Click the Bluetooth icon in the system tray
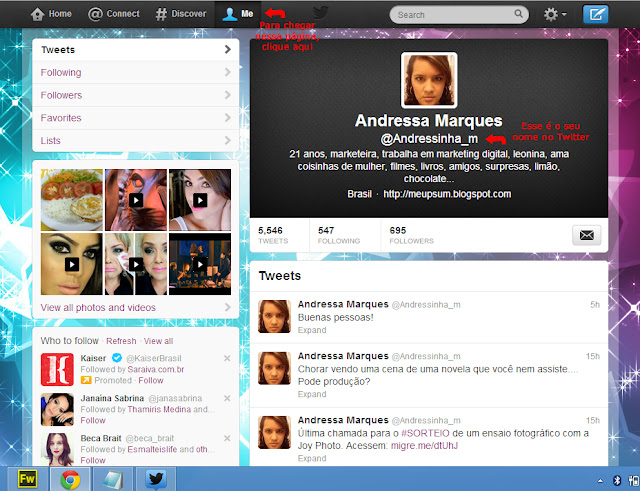The width and height of the screenshot is (640, 491). [617, 480]
